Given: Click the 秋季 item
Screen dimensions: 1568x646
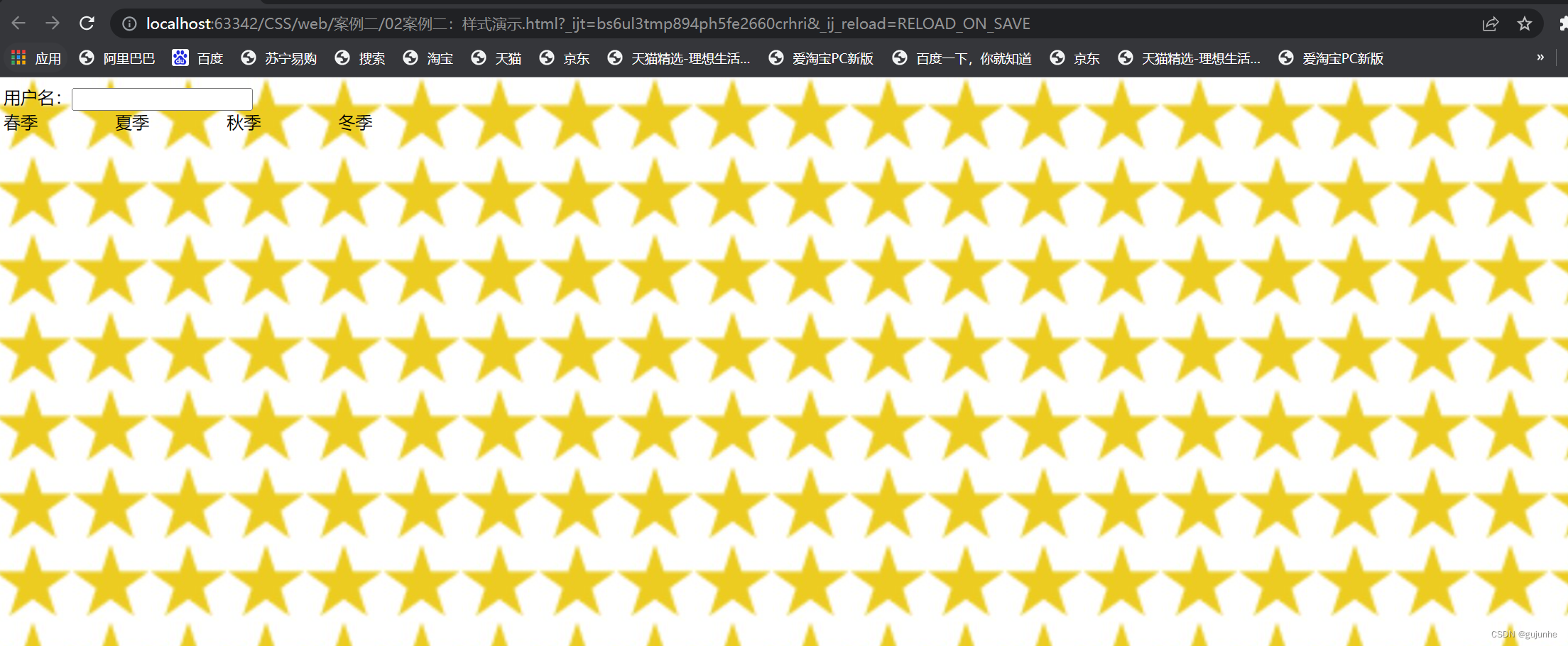Looking at the screenshot, I should [x=244, y=123].
